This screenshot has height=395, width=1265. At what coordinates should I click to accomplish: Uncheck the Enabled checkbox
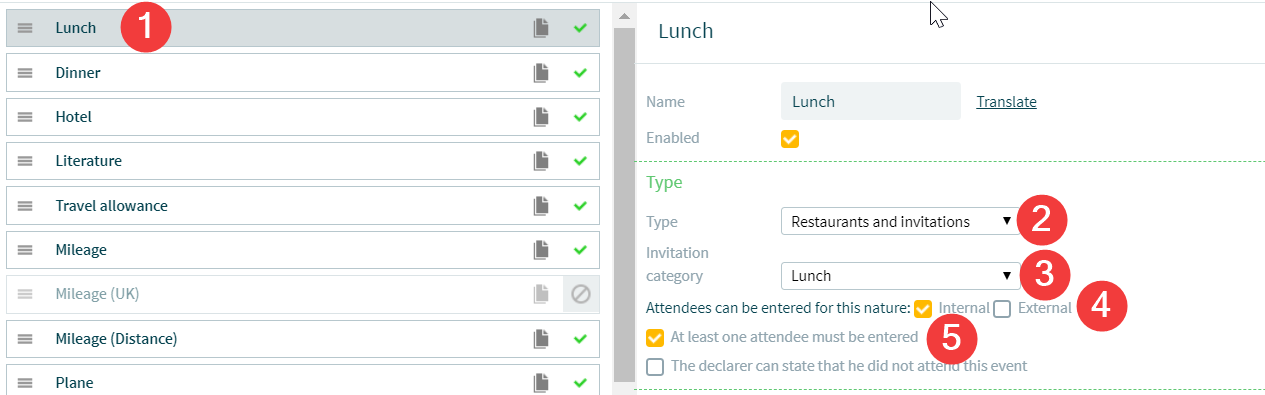(x=790, y=138)
